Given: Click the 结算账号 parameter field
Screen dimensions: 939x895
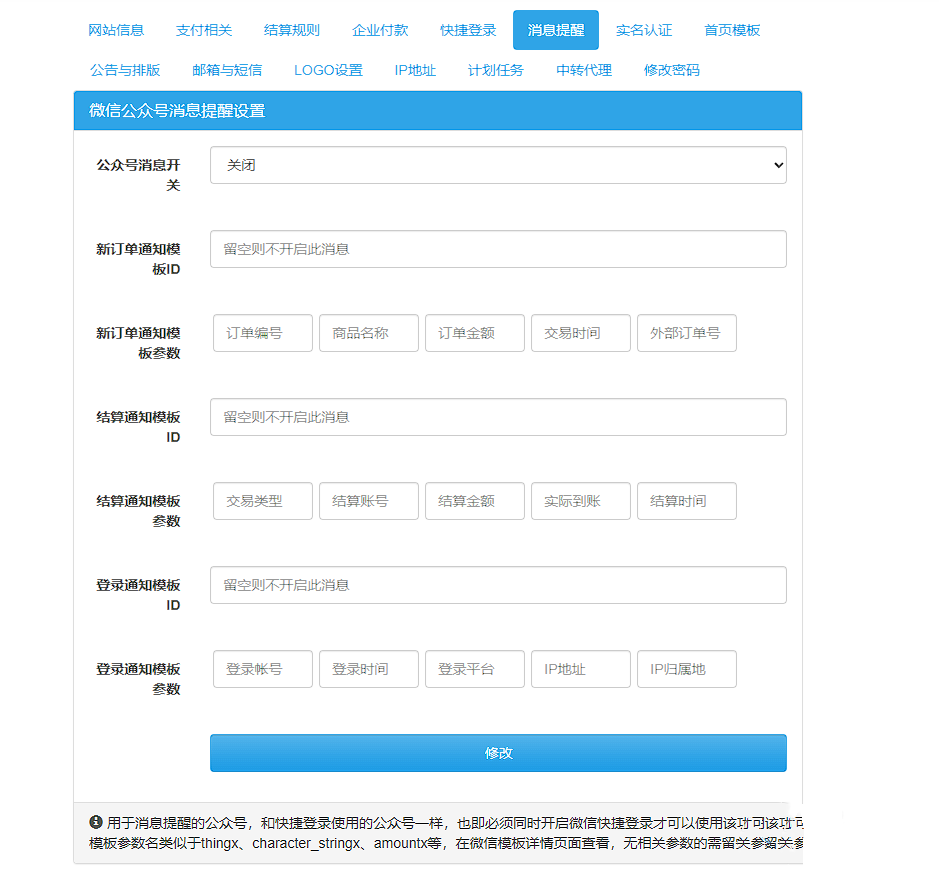Looking at the screenshot, I should click(x=369, y=501).
